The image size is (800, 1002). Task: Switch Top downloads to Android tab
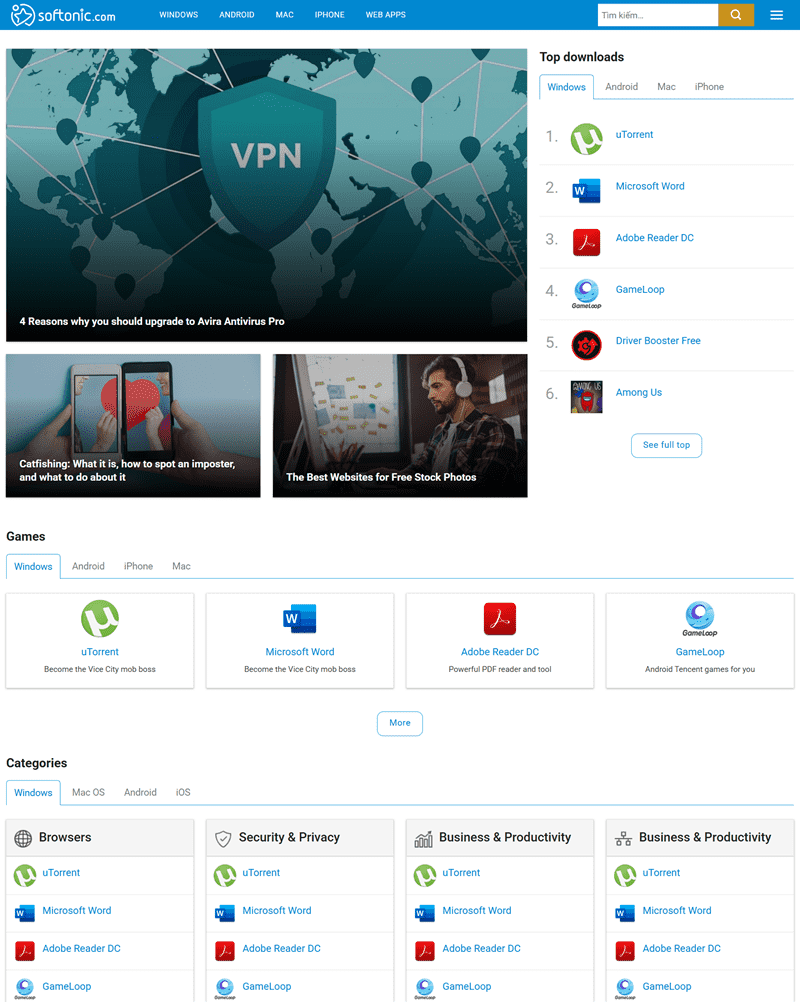[x=621, y=87]
